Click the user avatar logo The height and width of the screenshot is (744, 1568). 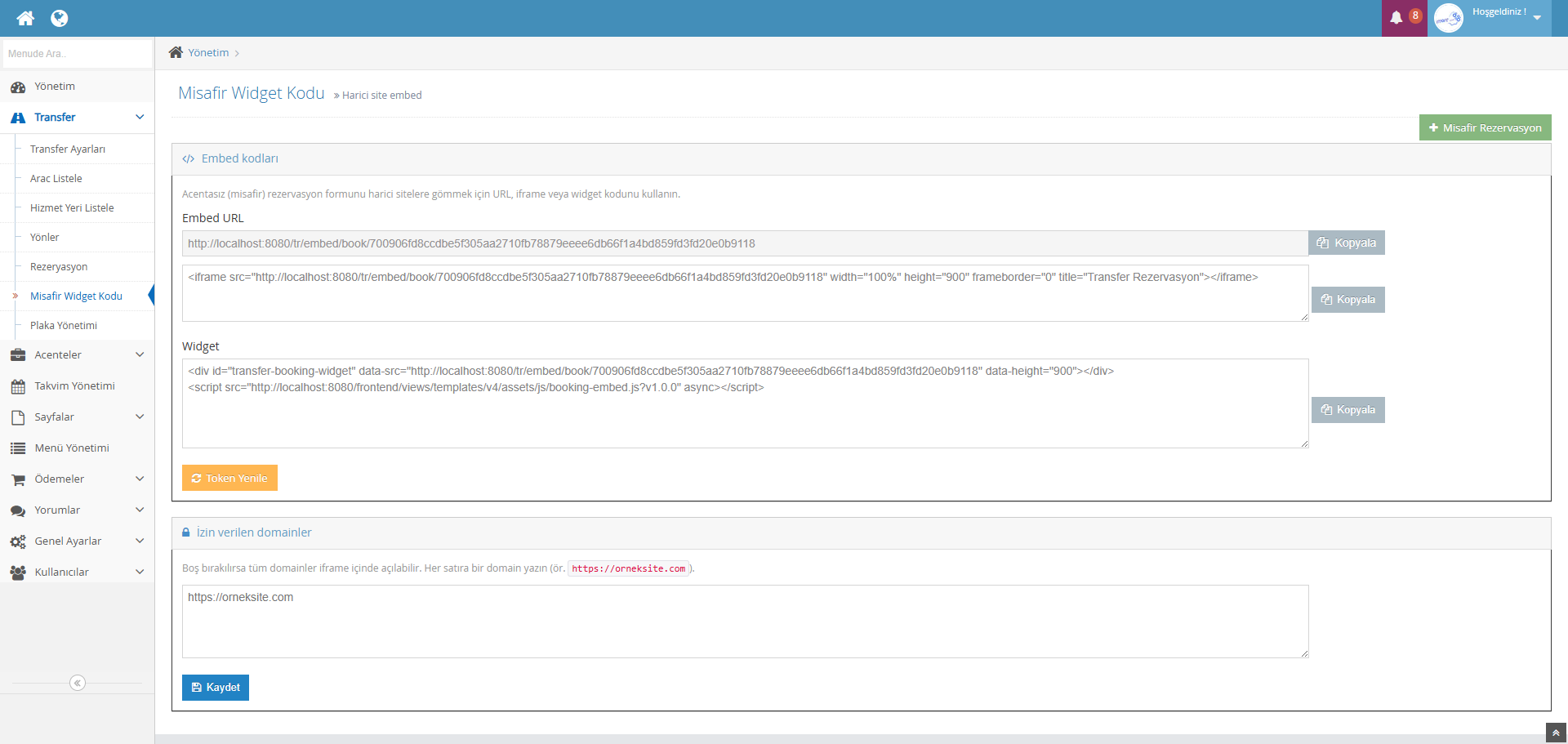(x=1449, y=18)
